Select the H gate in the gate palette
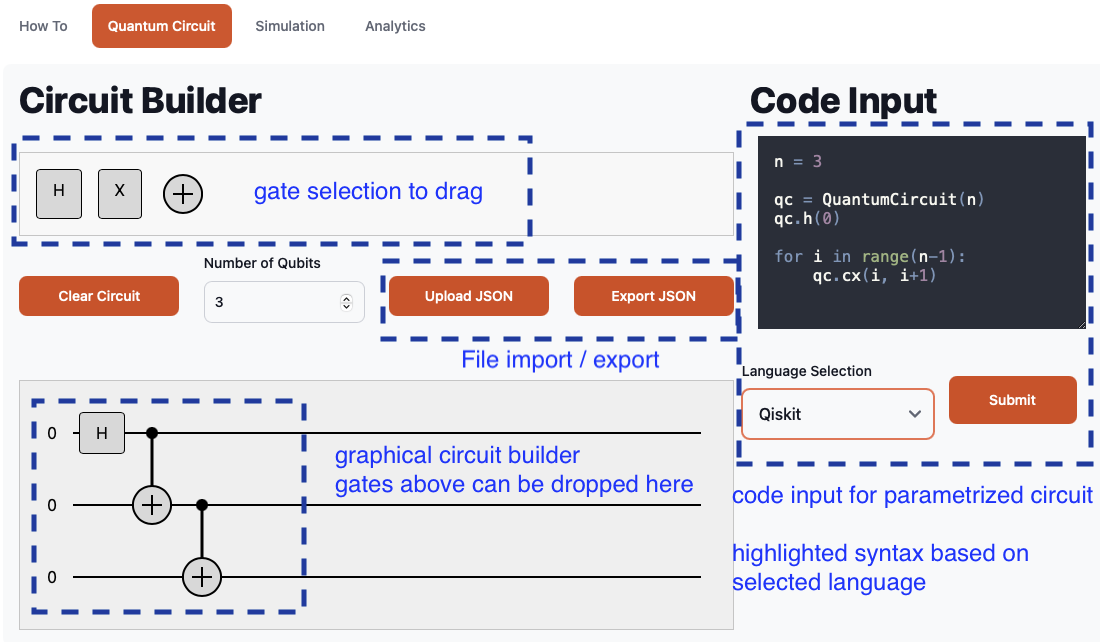 pos(59,193)
